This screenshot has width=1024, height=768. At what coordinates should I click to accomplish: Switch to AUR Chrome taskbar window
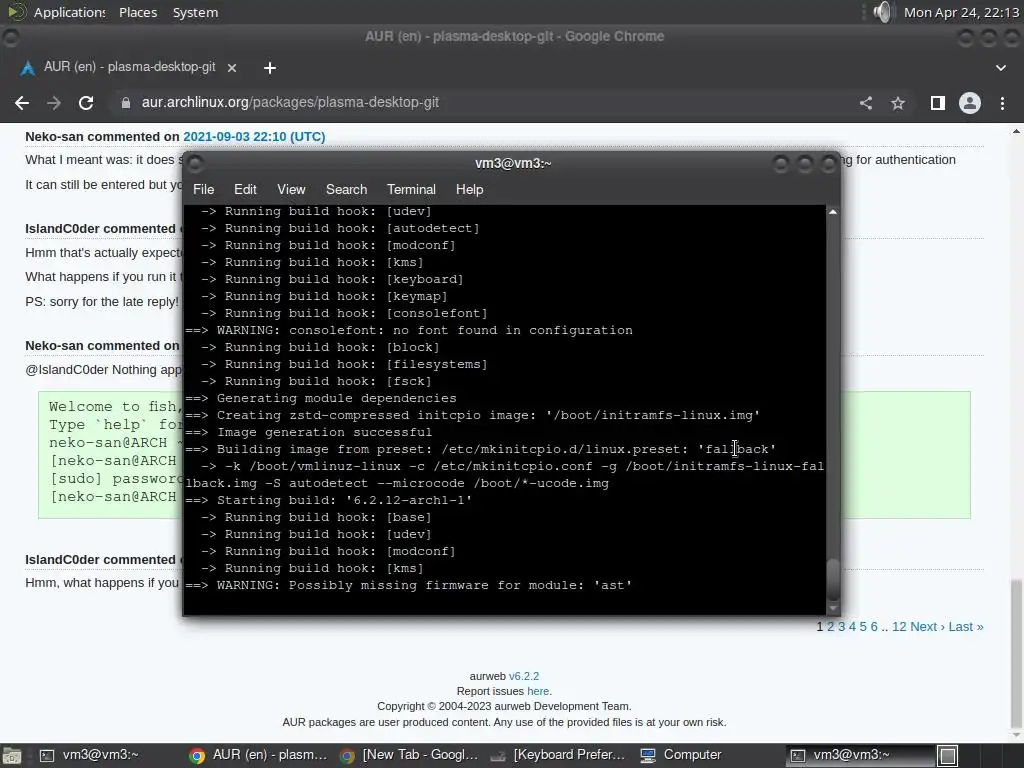(258, 756)
